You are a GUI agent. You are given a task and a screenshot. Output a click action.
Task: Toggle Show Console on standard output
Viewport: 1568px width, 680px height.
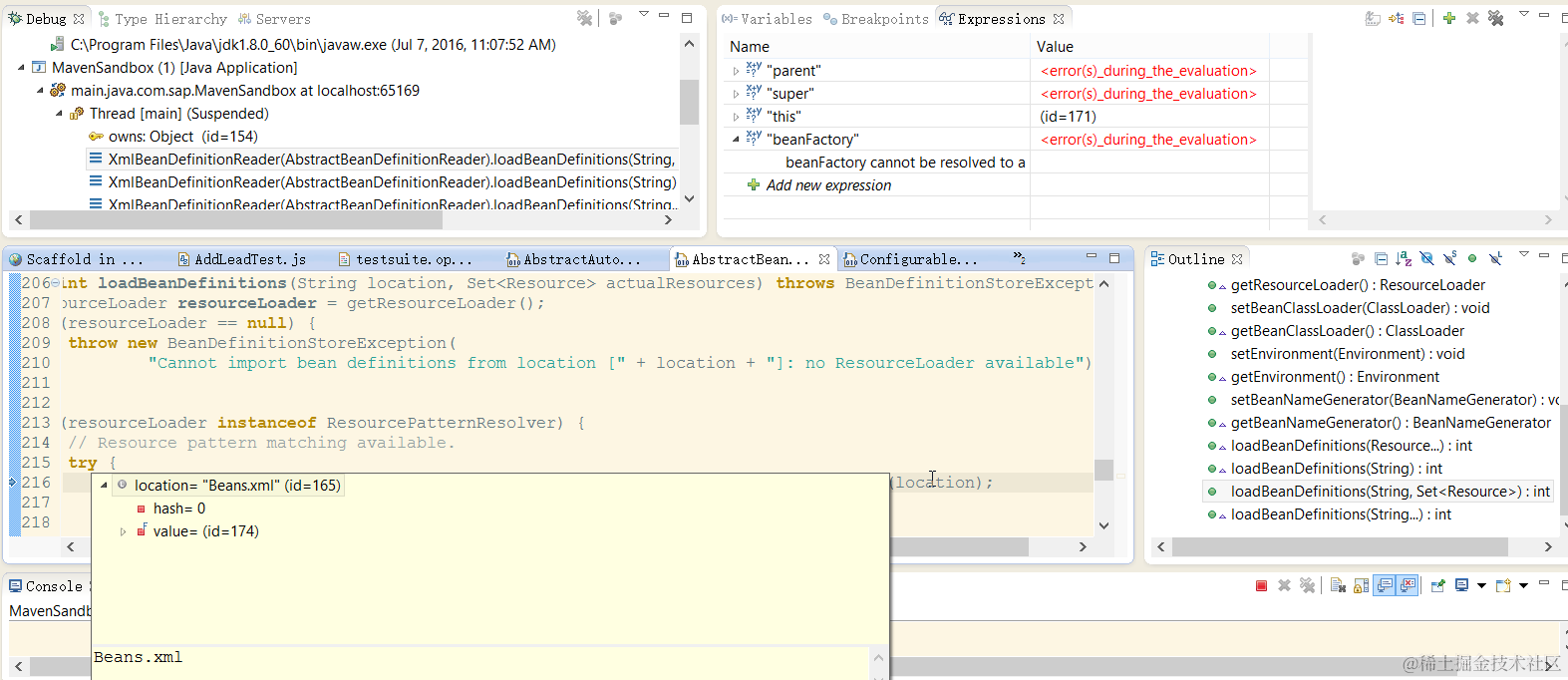[x=1385, y=586]
